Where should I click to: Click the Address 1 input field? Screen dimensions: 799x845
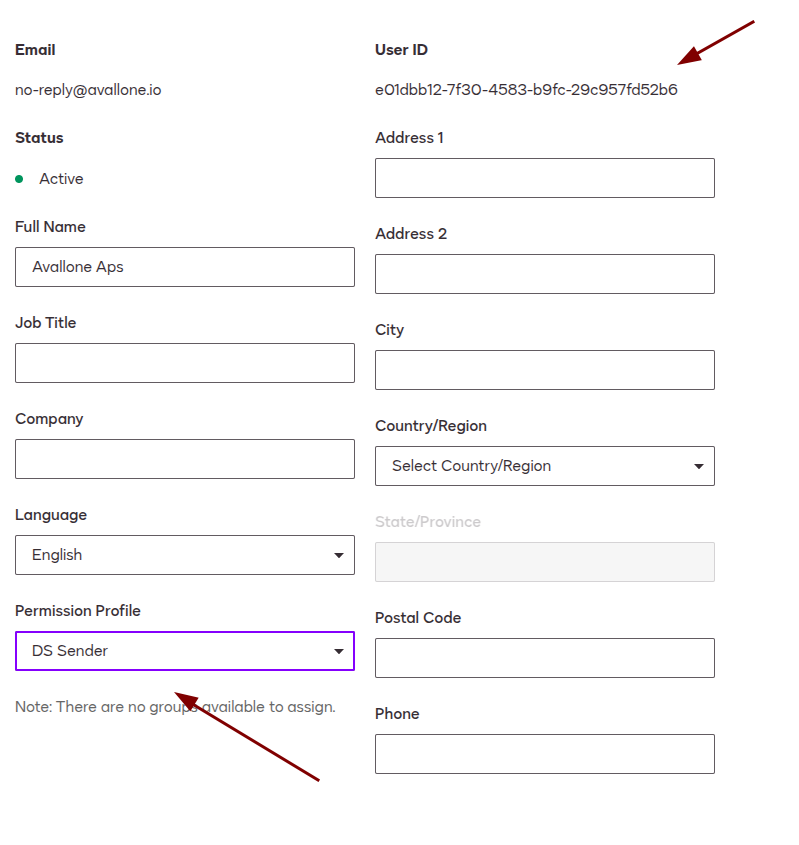pos(545,178)
